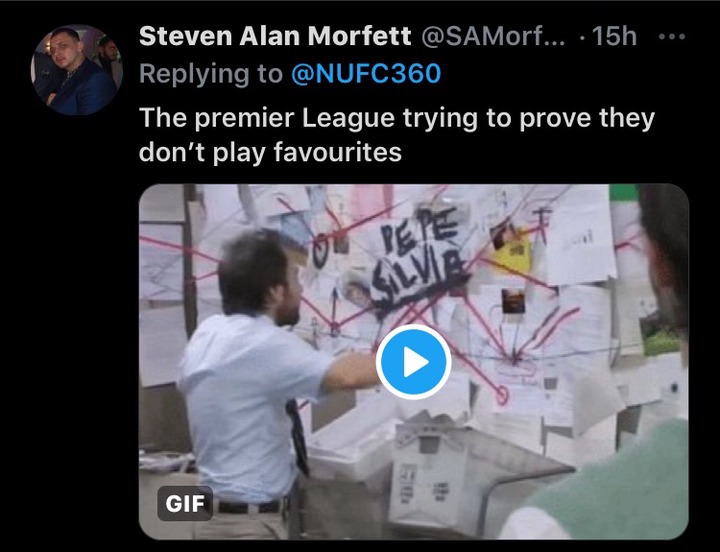The height and width of the screenshot is (552, 720).
Task: Click the GIF badge label
Action: (185, 503)
